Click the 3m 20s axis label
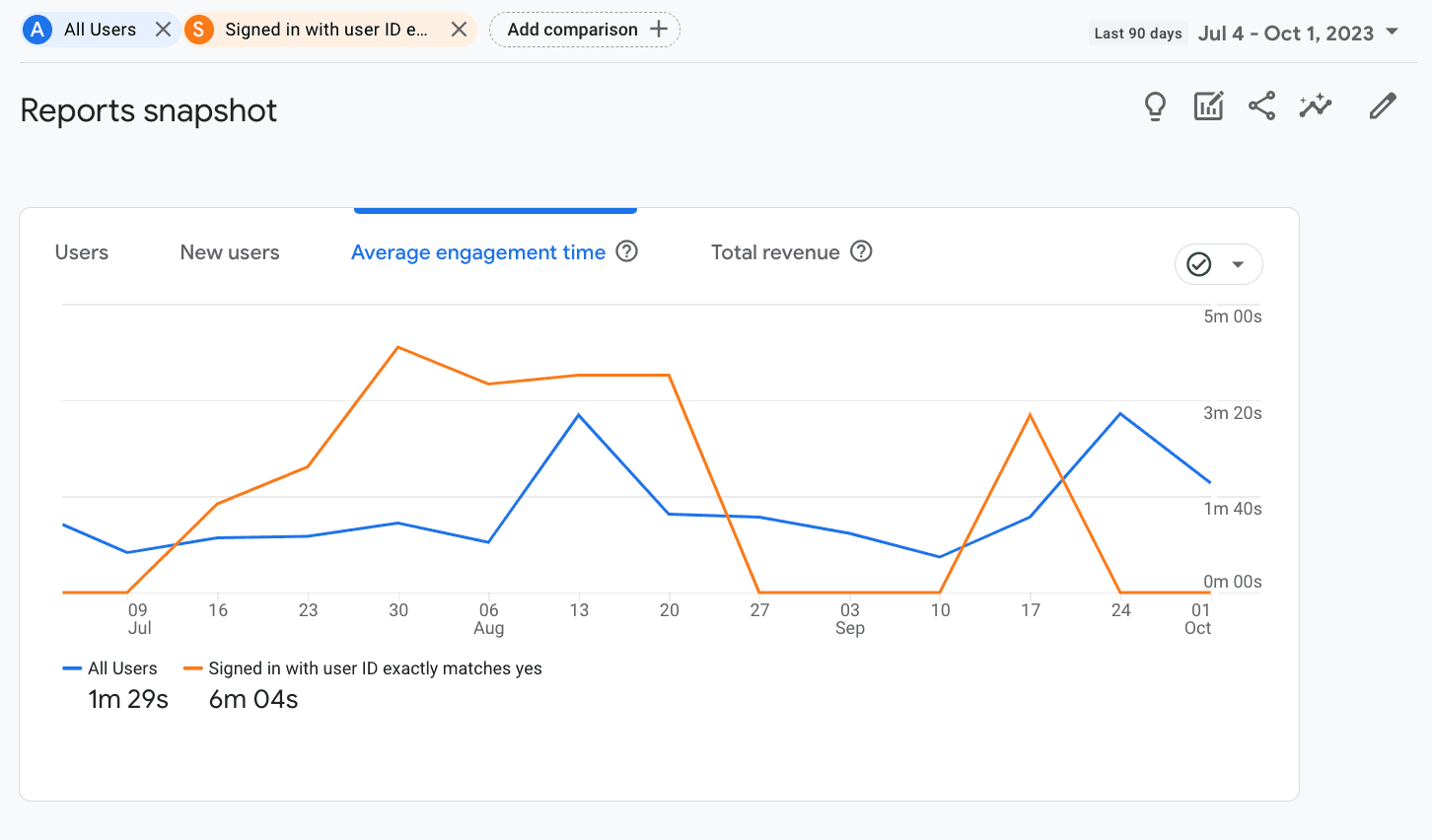1432x840 pixels. tap(1233, 413)
